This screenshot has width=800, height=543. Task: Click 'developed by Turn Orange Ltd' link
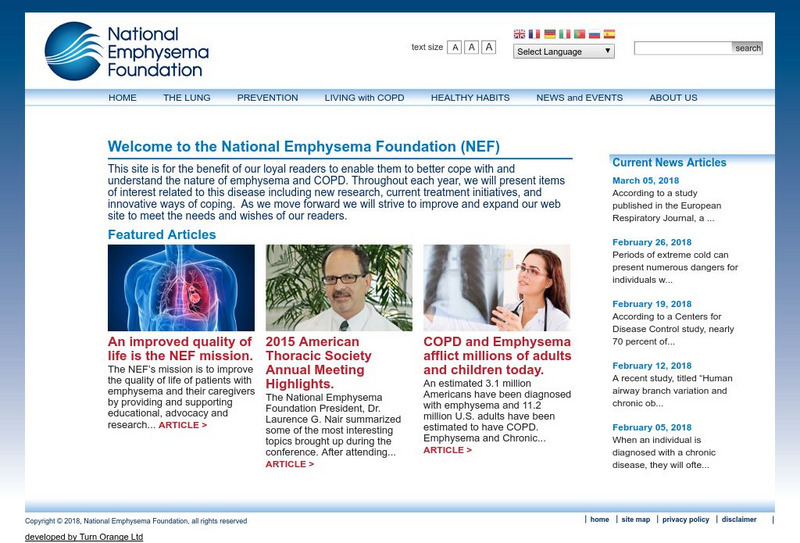point(84,537)
